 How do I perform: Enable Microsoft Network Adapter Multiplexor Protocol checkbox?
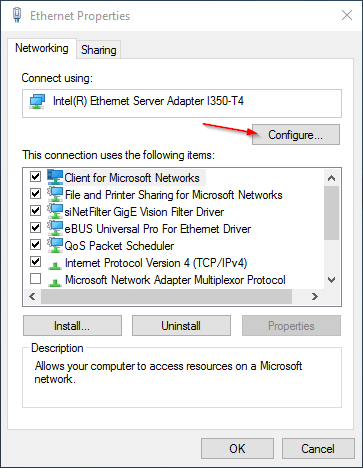(35, 278)
